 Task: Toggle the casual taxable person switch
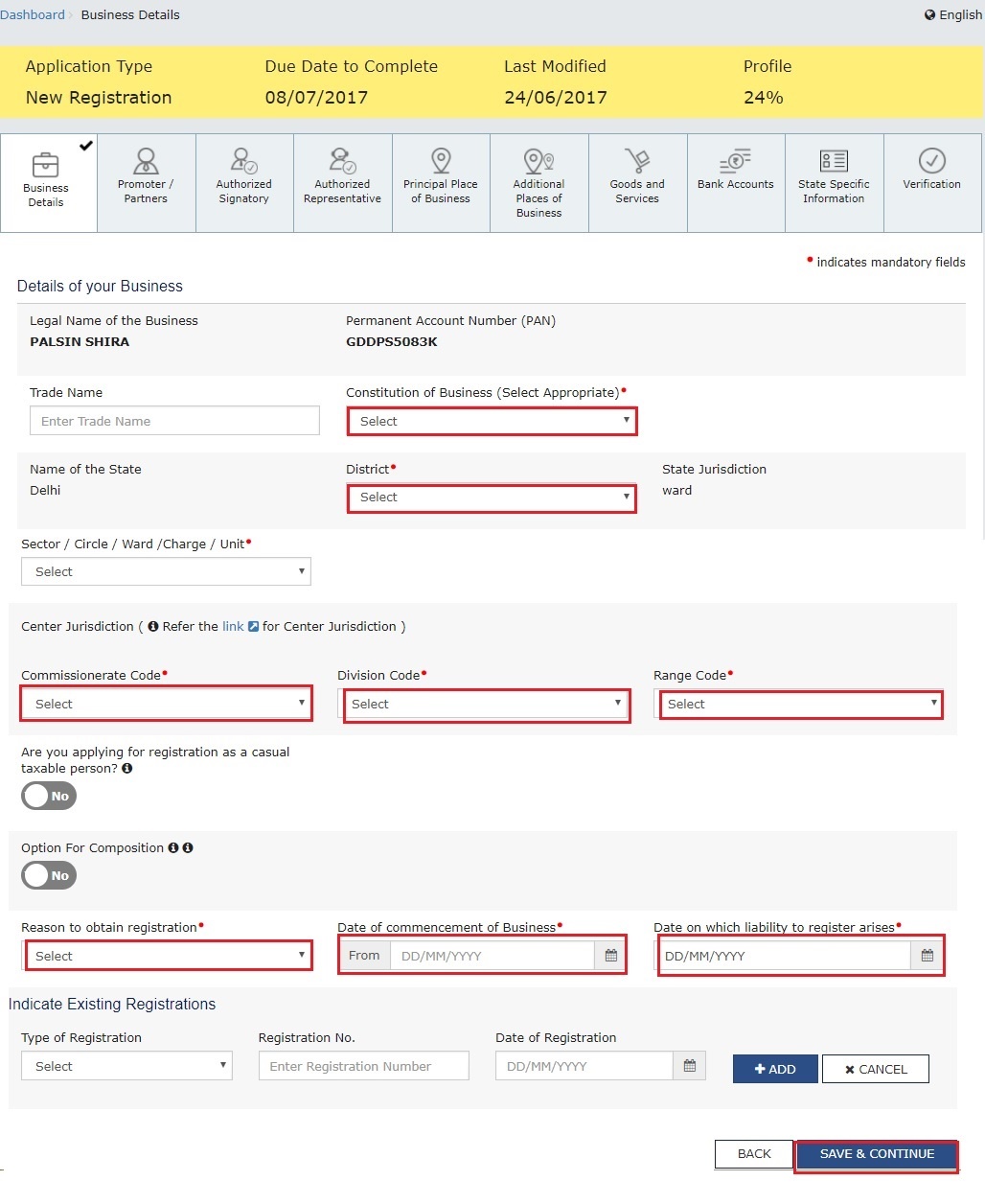click(x=48, y=796)
